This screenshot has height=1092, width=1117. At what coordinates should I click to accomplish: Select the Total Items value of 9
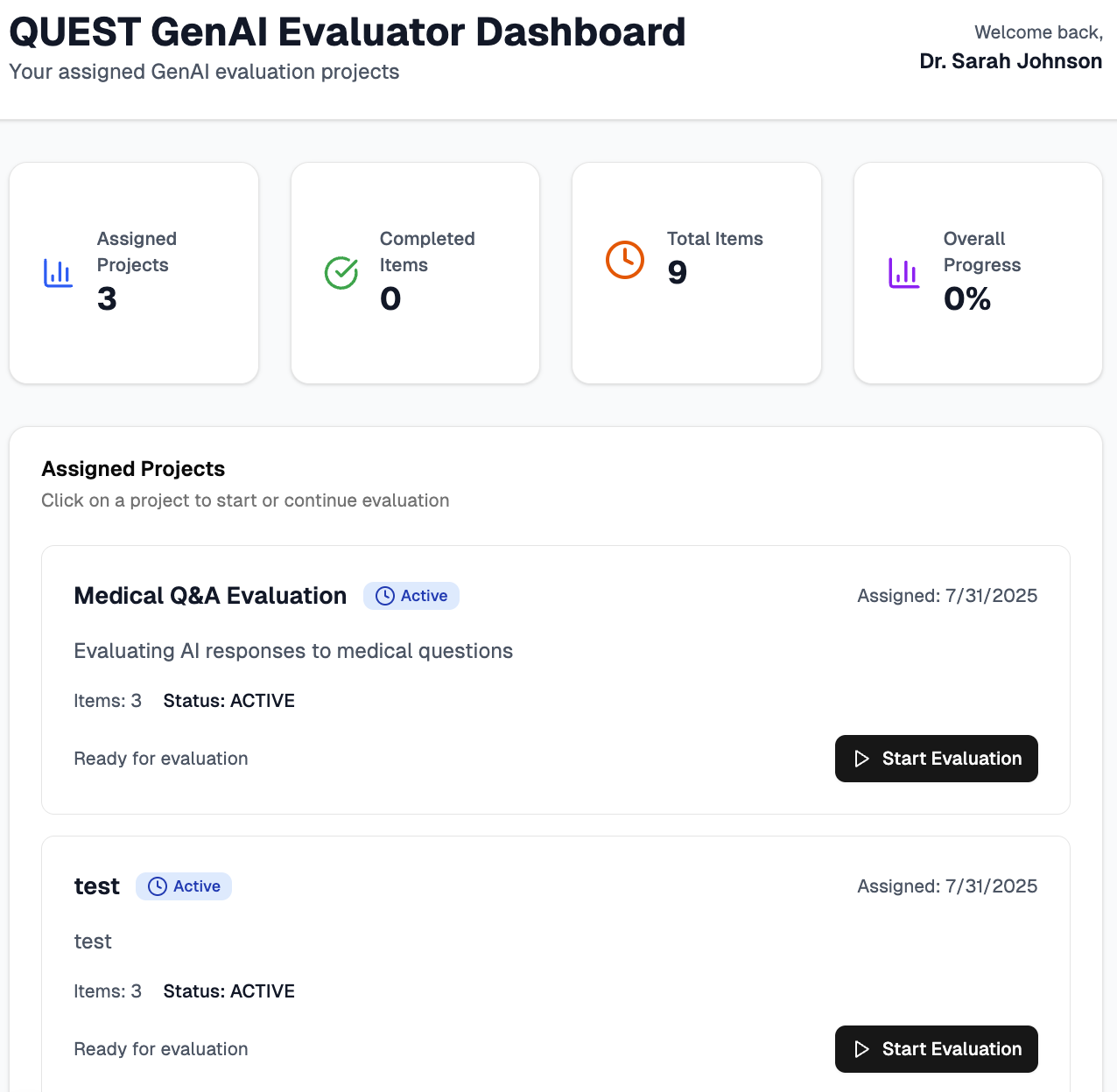[678, 273]
